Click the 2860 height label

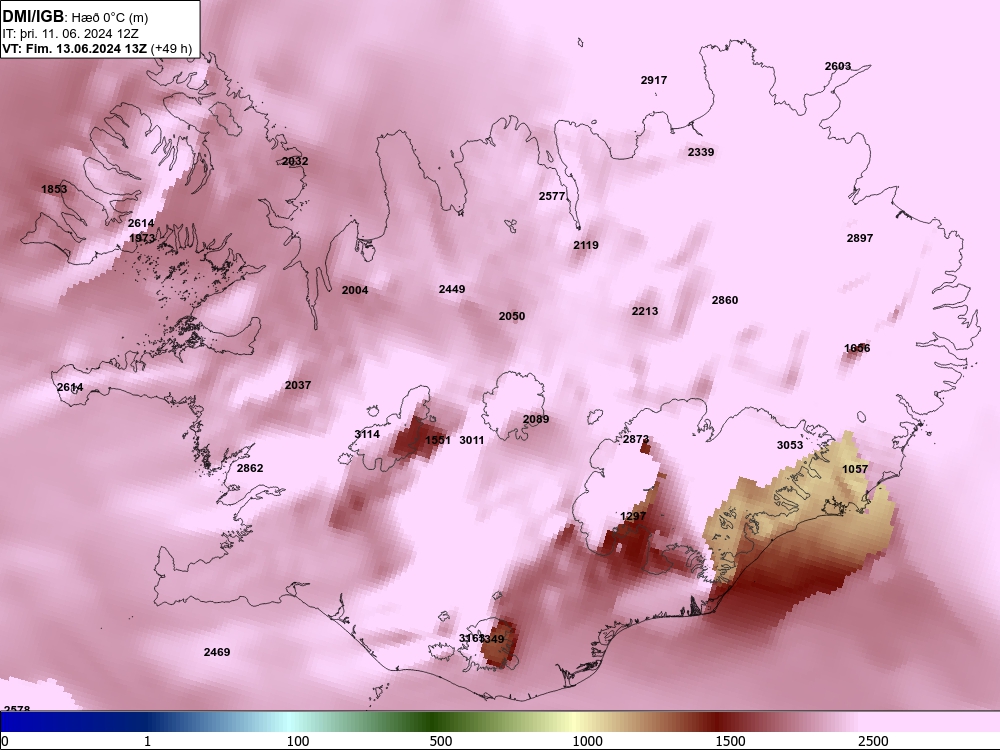pyautogui.click(x=725, y=300)
